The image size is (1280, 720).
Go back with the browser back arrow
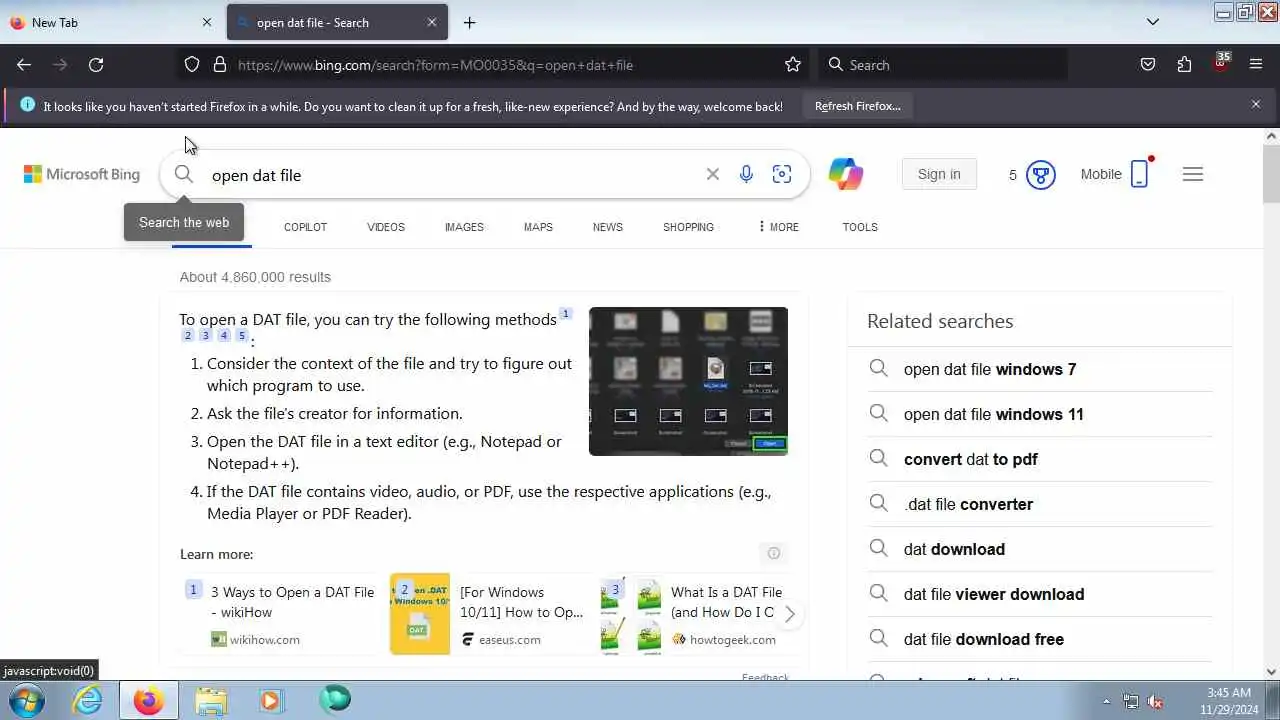pos(24,65)
